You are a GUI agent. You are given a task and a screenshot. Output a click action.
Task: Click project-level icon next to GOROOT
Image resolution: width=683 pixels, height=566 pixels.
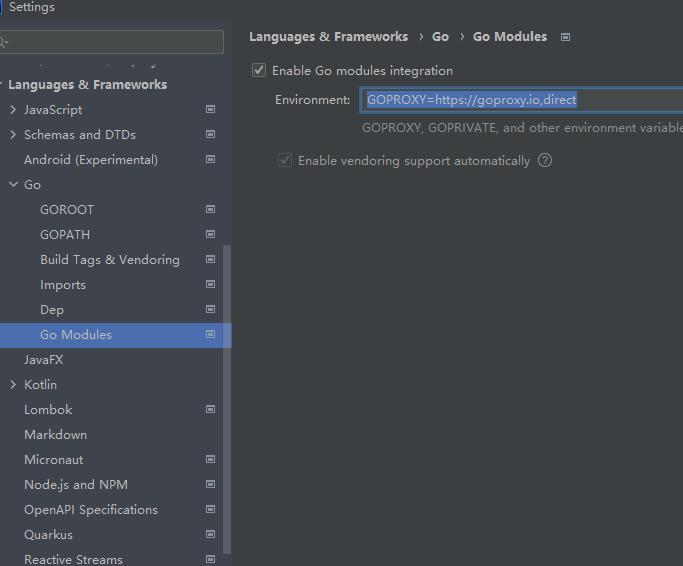point(210,210)
